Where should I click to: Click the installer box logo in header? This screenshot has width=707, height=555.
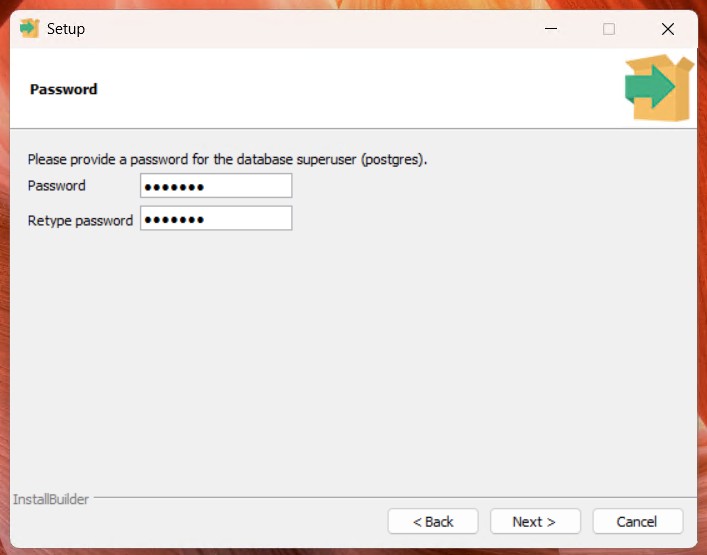click(x=659, y=87)
